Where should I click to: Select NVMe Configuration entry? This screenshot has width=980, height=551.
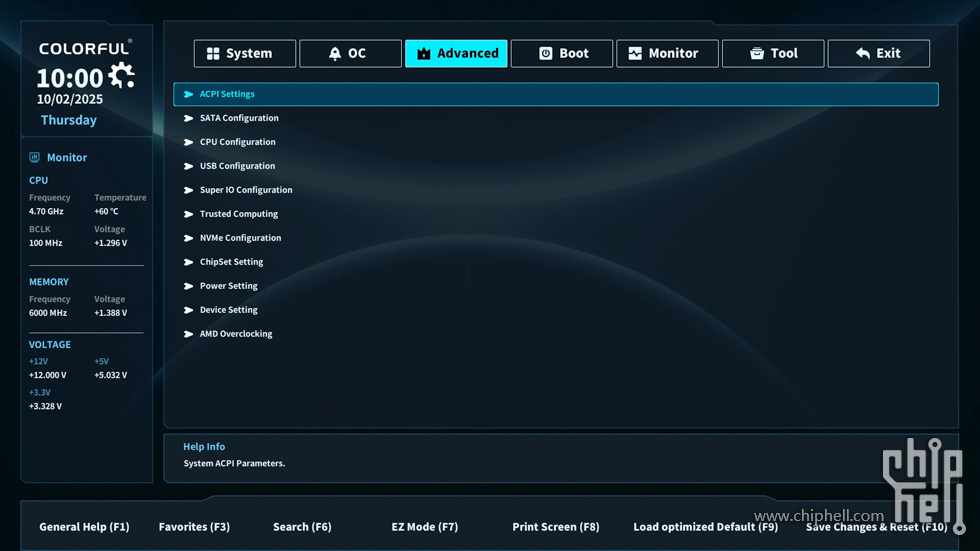tap(240, 238)
